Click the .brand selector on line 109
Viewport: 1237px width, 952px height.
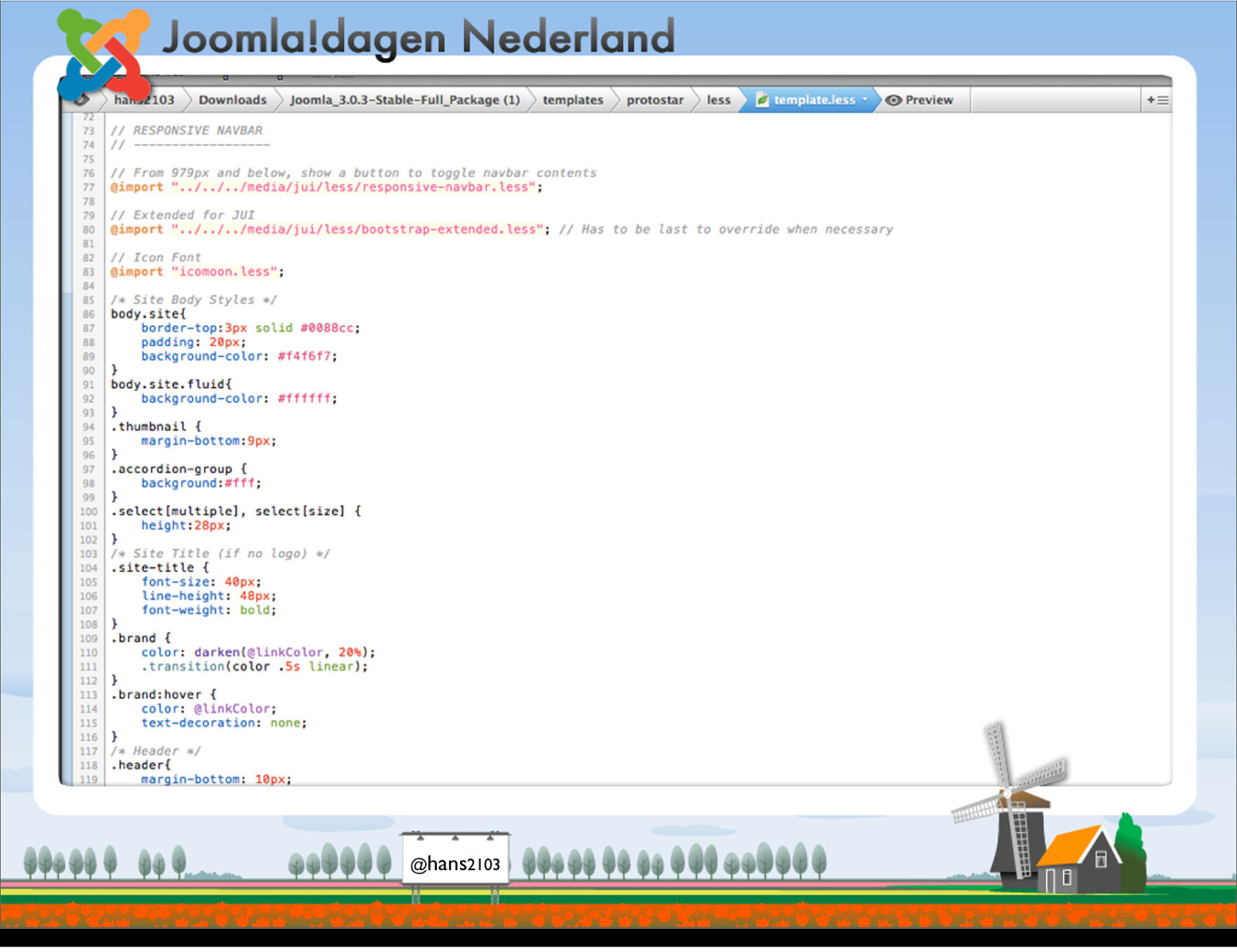(x=141, y=638)
